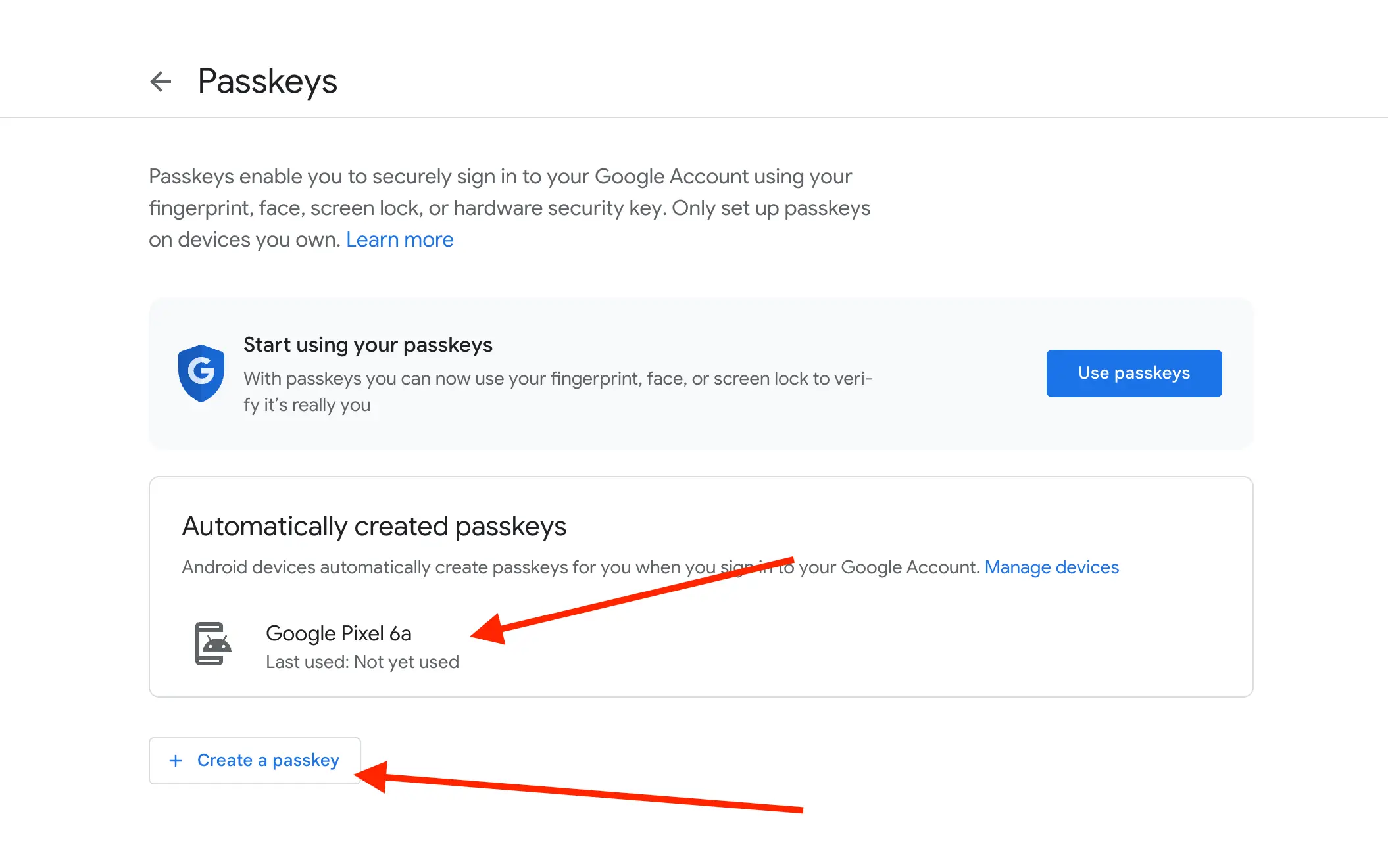The width and height of the screenshot is (1388, 868).
Task: Click the plus icon in Create a passkey
Action: (176, 761)
